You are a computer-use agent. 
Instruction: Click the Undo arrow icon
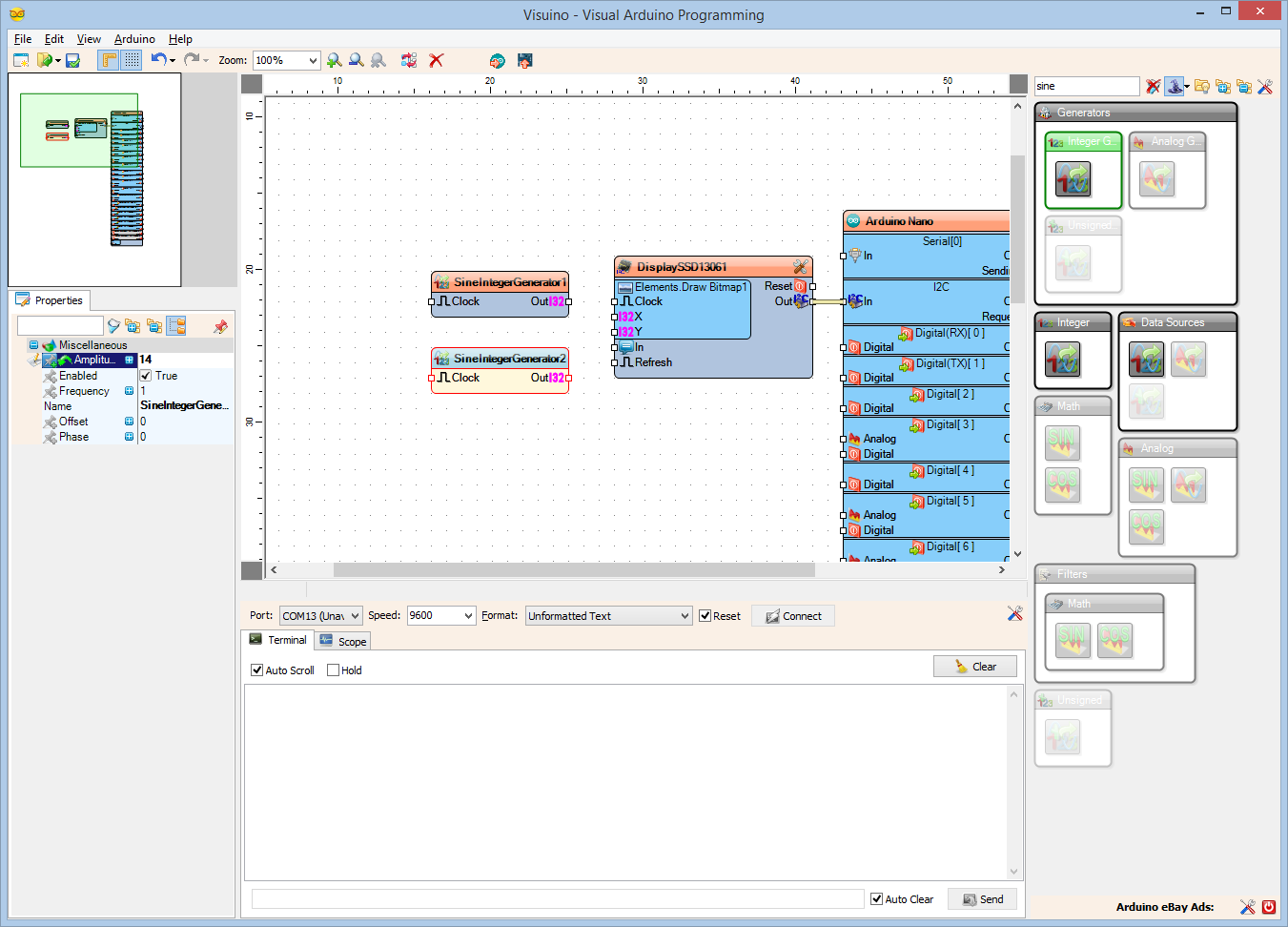pos(158,59)
